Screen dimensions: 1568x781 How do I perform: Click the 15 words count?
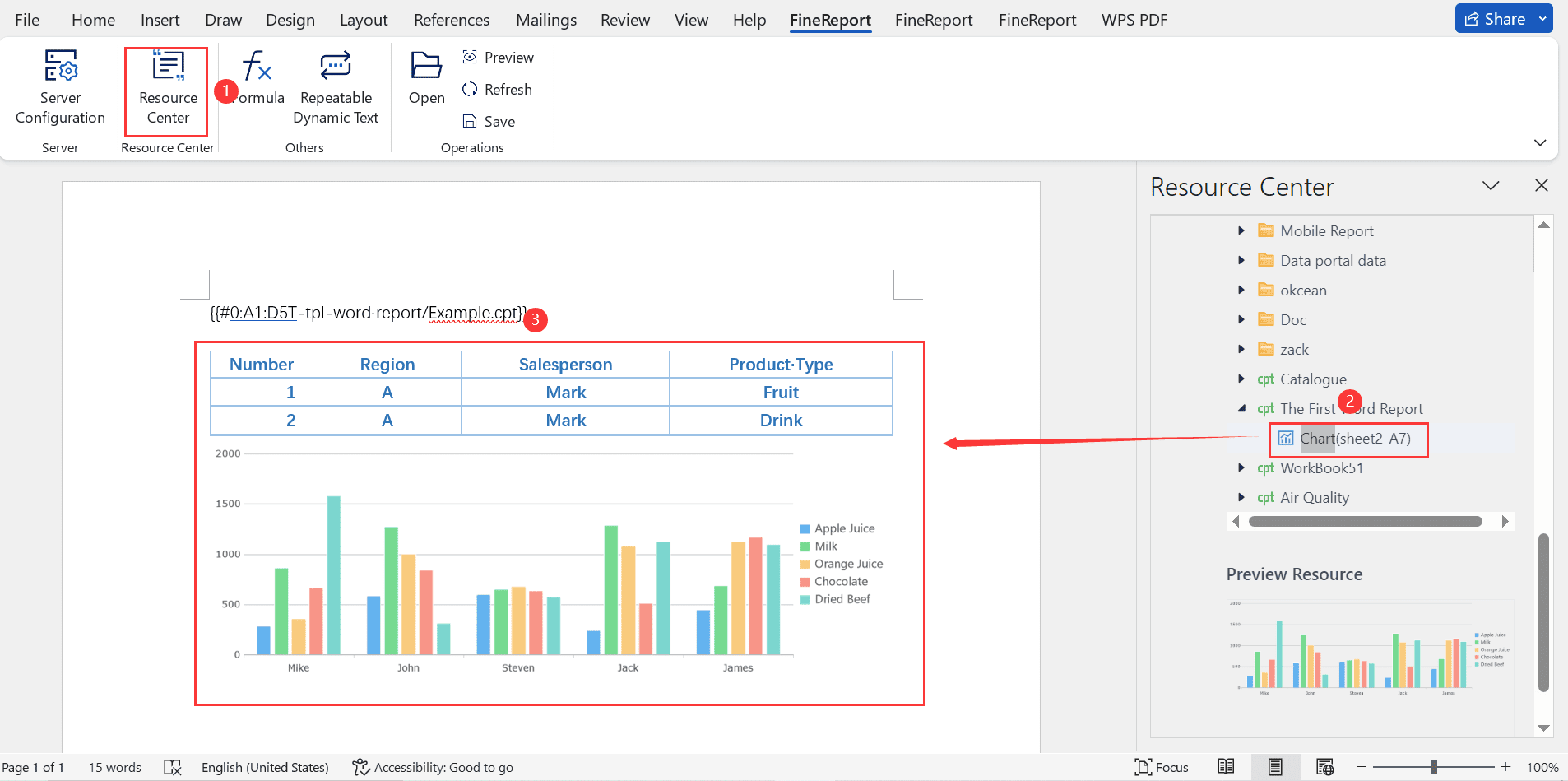pyautogui.click(x=114, y=767)
